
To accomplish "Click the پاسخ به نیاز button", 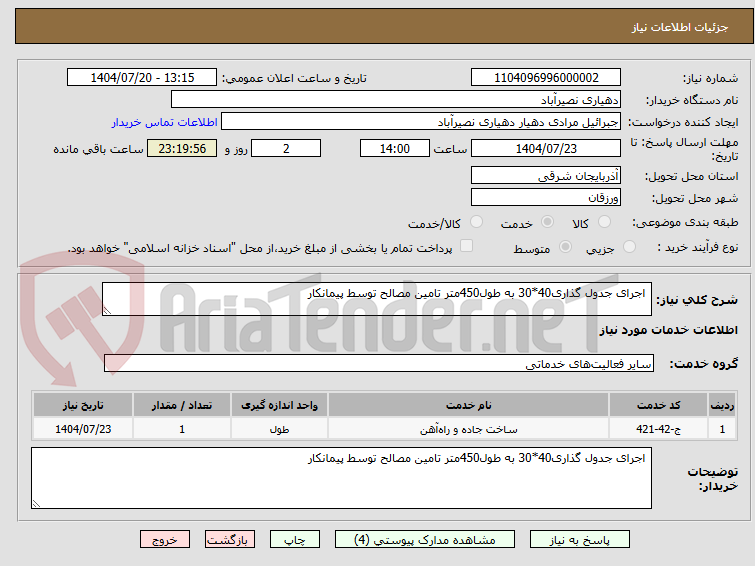I will [x=580, y=540].
